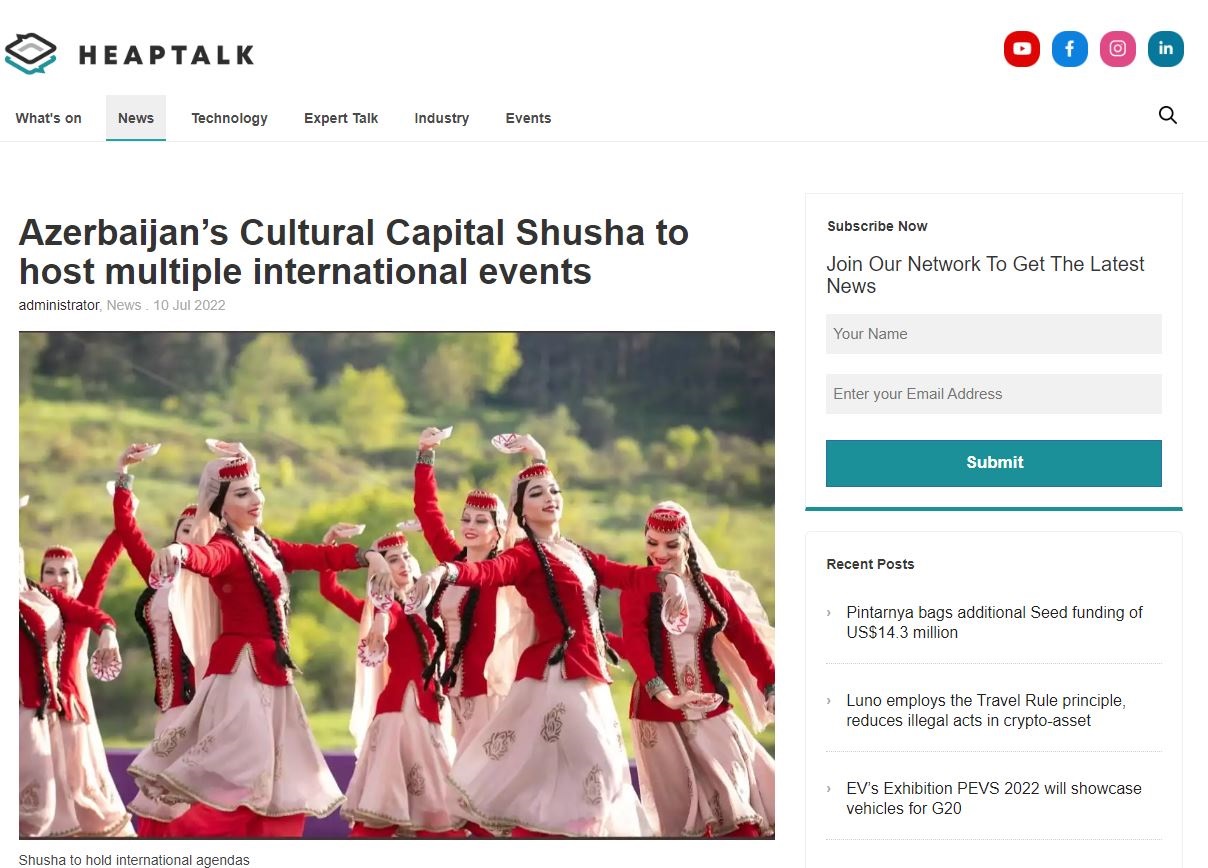Select the What's on menu item

pos(49,118)
